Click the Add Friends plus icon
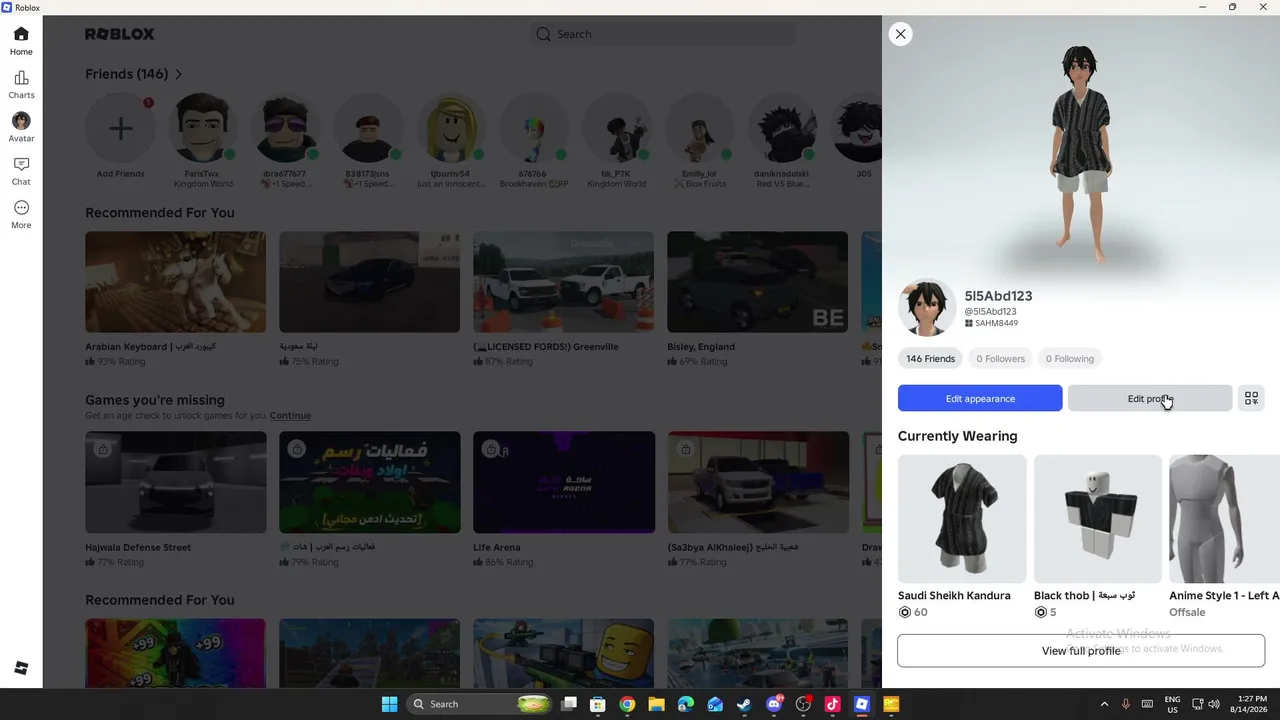The image size is (1280, 720). pos(121,128)
